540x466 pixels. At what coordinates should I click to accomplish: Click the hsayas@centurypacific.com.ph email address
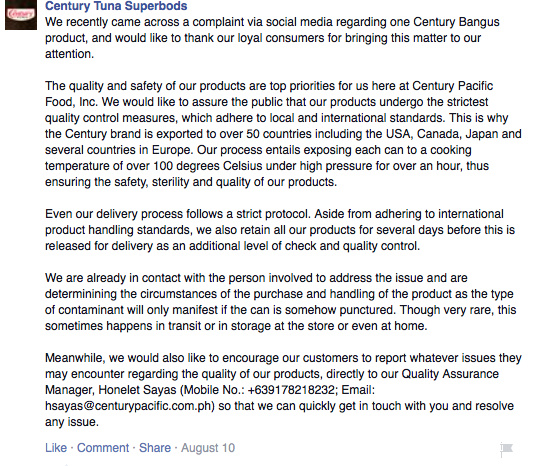point(130,406)
